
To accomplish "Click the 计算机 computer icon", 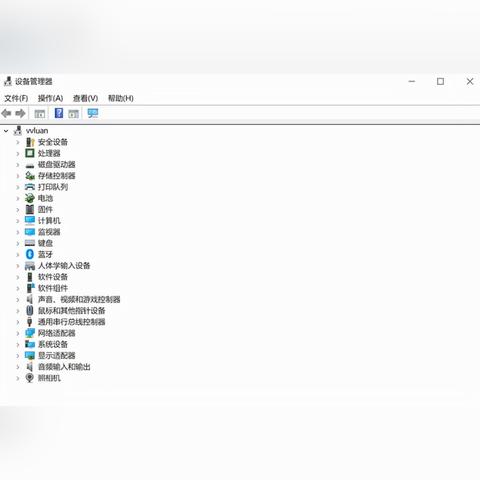I will 30,221.
